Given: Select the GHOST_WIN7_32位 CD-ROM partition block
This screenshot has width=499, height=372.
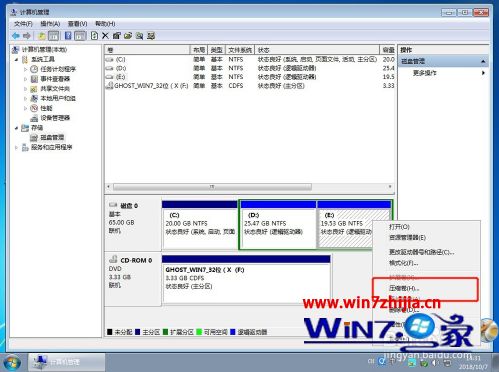Looking at the screenshot, I should click(246, 279).
